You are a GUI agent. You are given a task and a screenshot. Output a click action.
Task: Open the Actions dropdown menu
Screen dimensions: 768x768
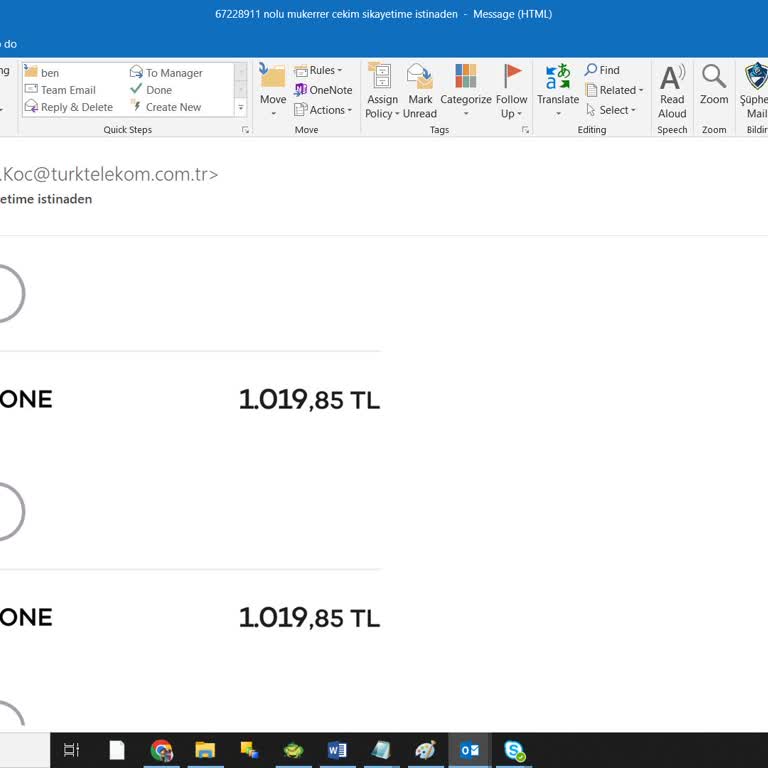(324, 110)
